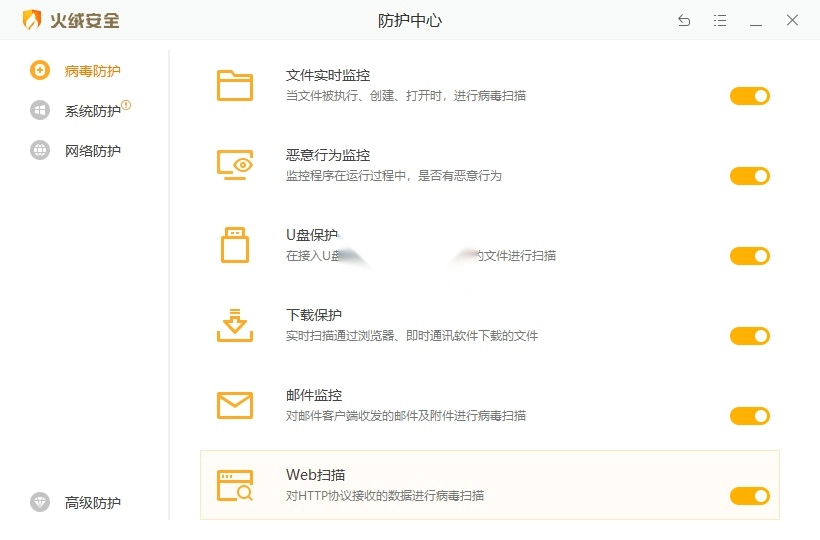Turn off the Web扫描 toggle
This screenshot has height=540, width=820.
(x=749, y=496)
